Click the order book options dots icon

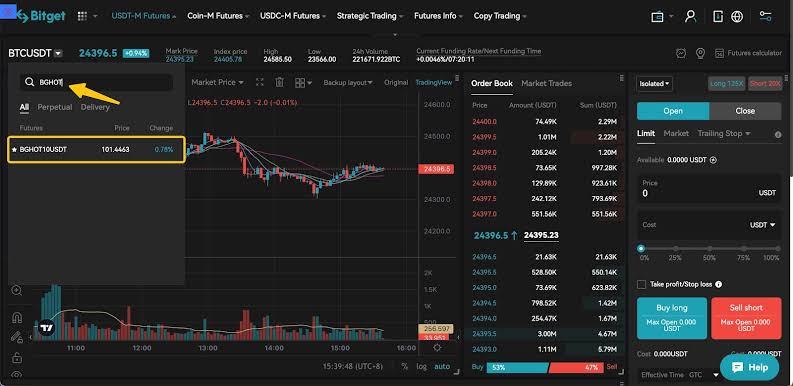pyautogui.click(x=622, y=78)
